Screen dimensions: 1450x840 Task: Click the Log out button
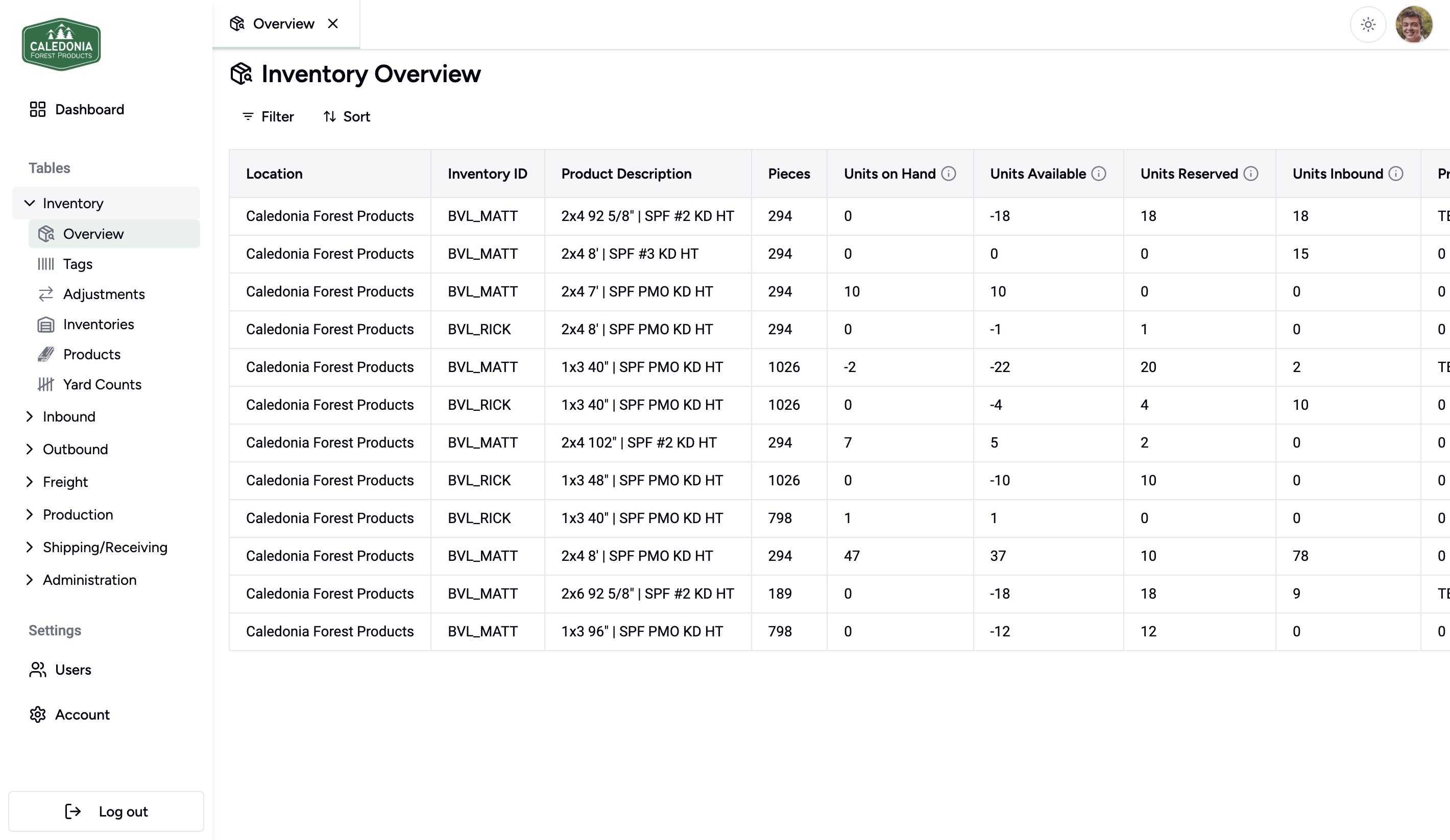click(x=106, y=811)
